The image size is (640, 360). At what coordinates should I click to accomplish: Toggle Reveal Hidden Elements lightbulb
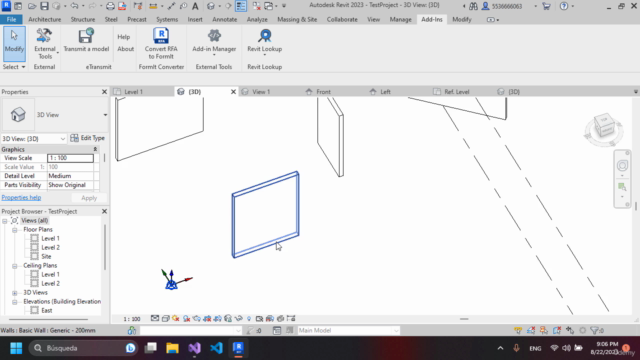point(249,318)
